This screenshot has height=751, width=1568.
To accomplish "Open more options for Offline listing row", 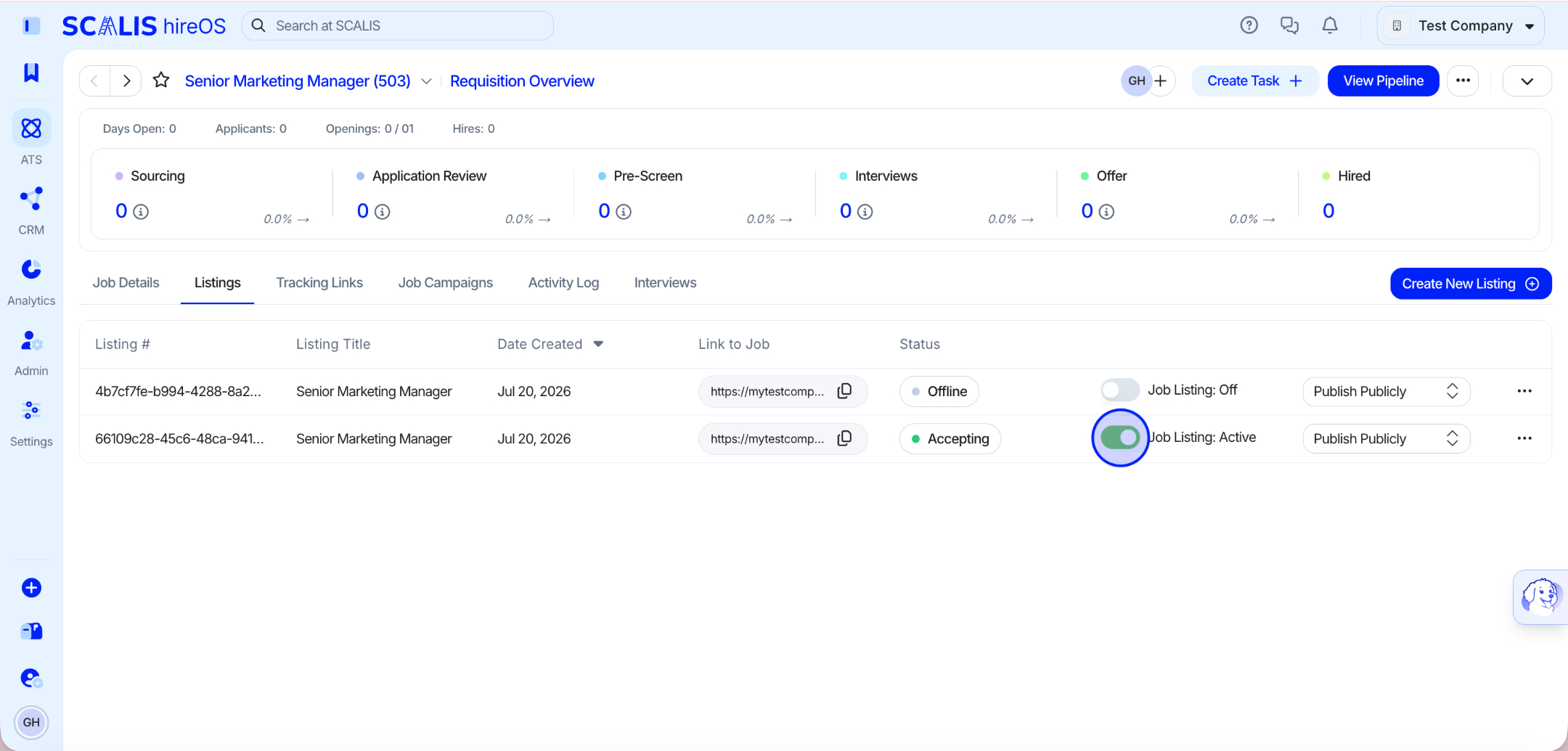I will tap(1524, 391).
